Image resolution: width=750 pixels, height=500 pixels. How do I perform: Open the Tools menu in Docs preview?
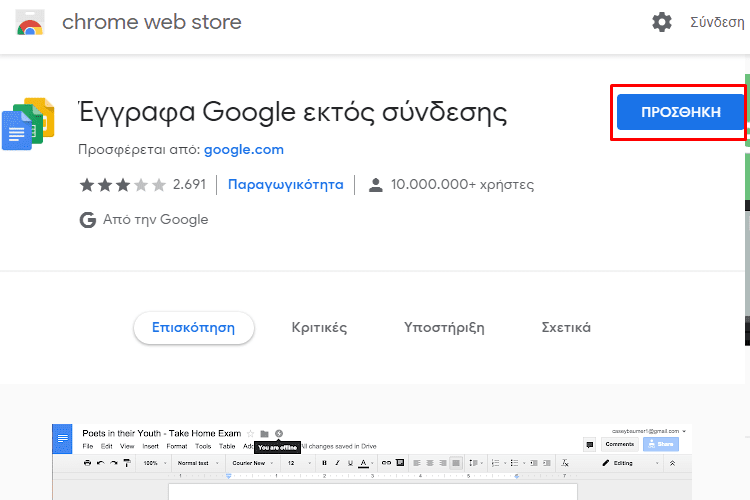click(x=203, y=446)
